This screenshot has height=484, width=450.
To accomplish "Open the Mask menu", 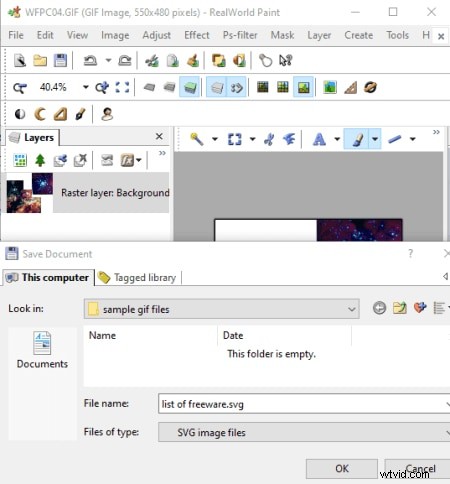I will 282,35.
